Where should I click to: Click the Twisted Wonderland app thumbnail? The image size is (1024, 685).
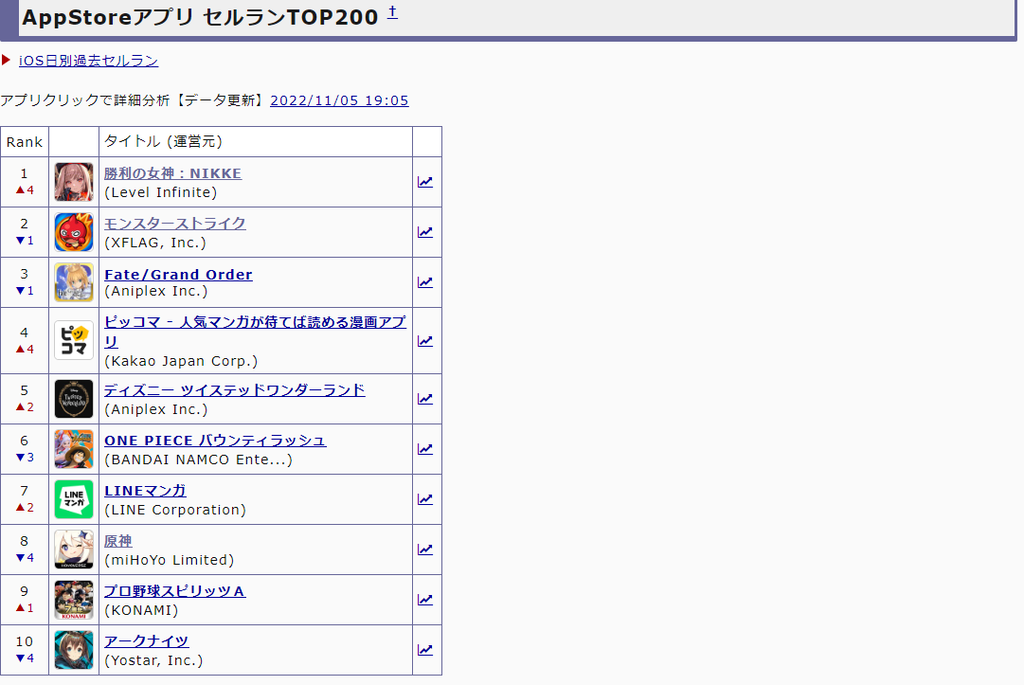(74, 398)
